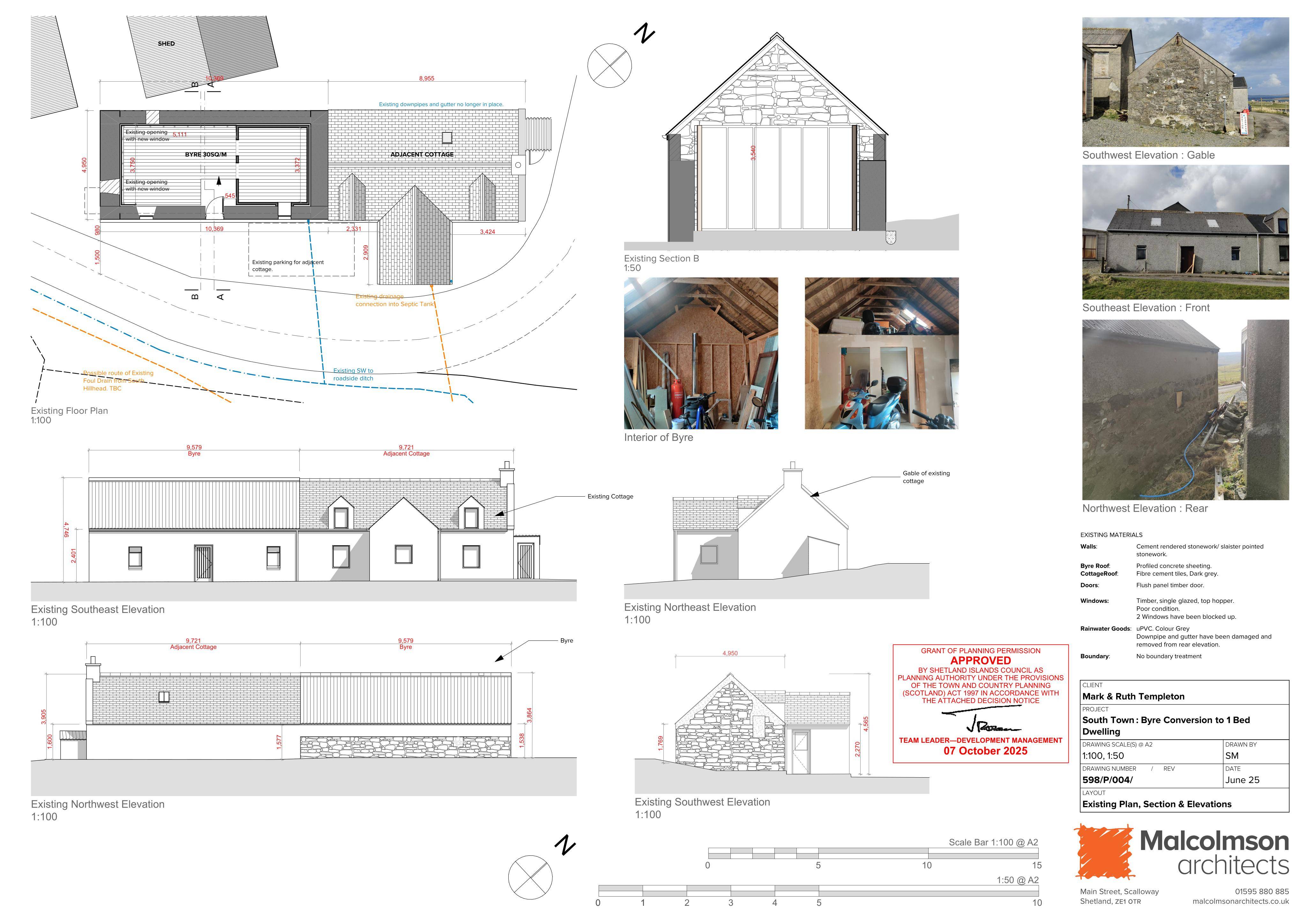Click the drawing scale 1:100, 1:50
Viewport: 1307px width, 924px height.
pyautogui.click(x=1103, y=756)
